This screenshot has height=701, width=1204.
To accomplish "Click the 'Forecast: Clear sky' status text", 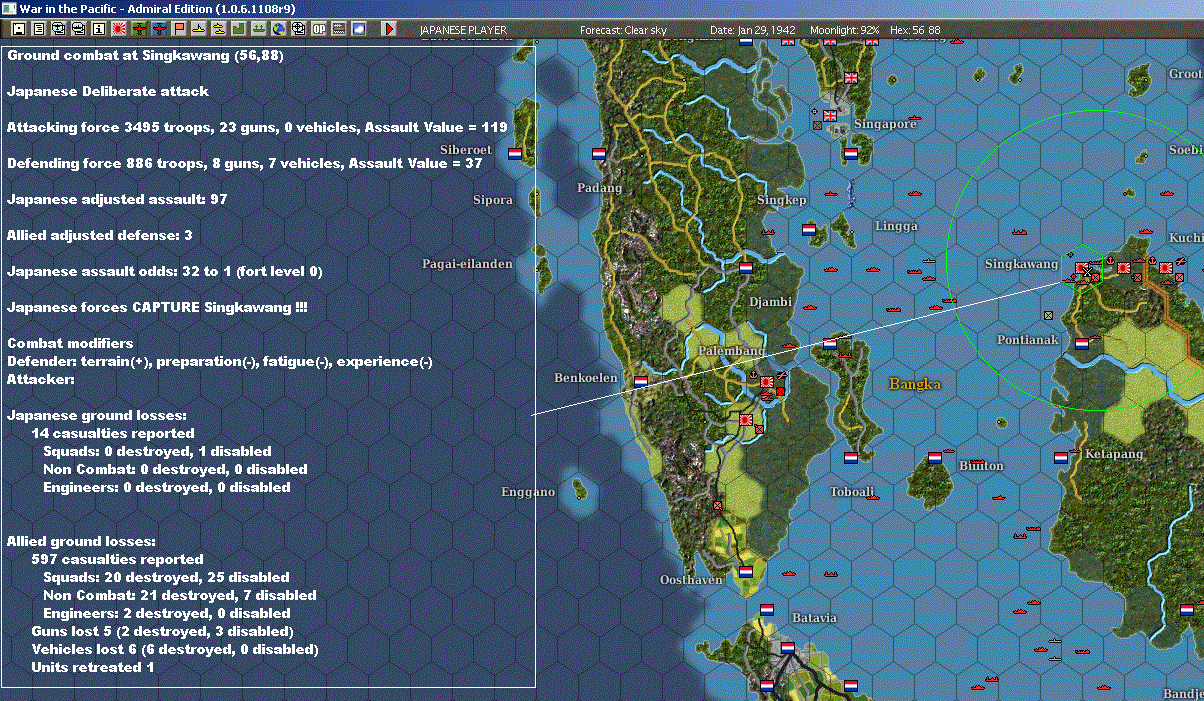I will (x=623, y=30).
